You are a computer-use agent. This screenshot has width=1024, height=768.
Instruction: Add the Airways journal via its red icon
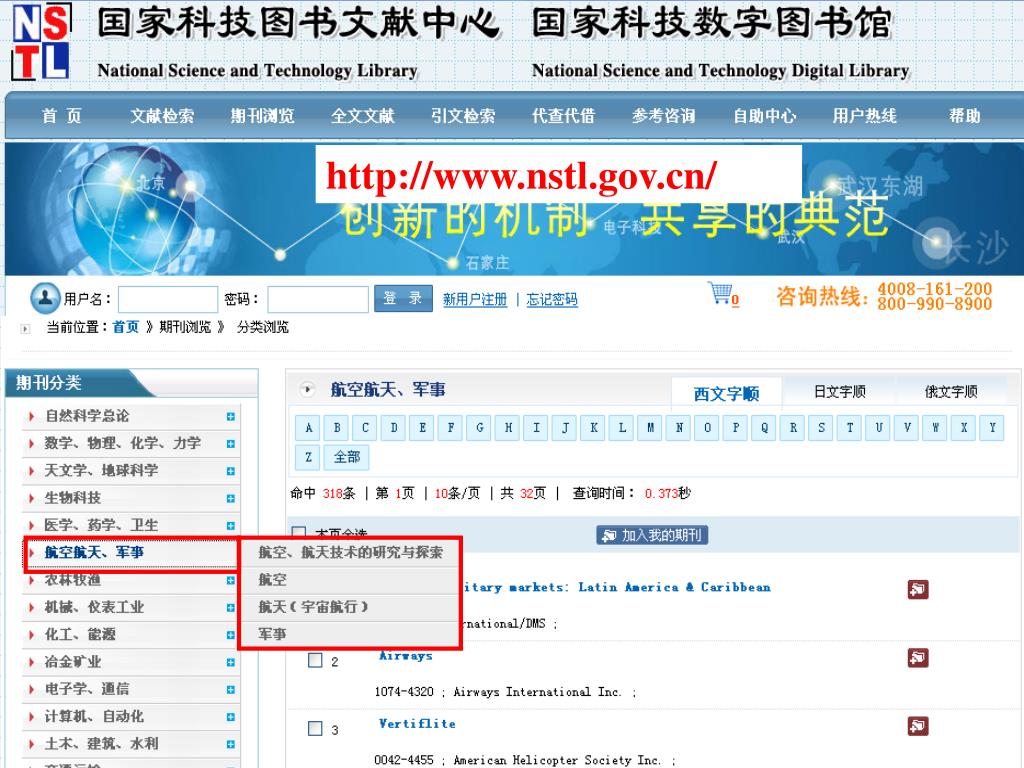point(918,658)
